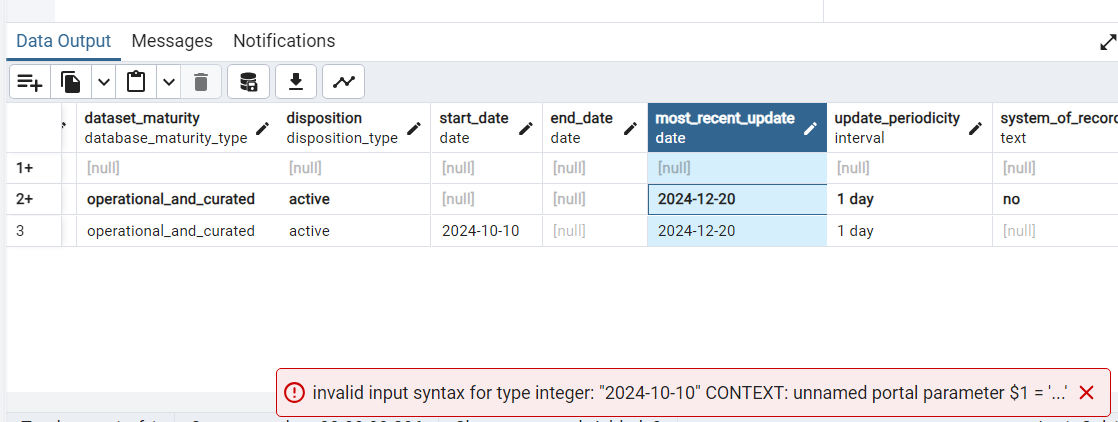
Task: Click the pencil icon on dataset_maturity column
Action: [x=262, y=128]
